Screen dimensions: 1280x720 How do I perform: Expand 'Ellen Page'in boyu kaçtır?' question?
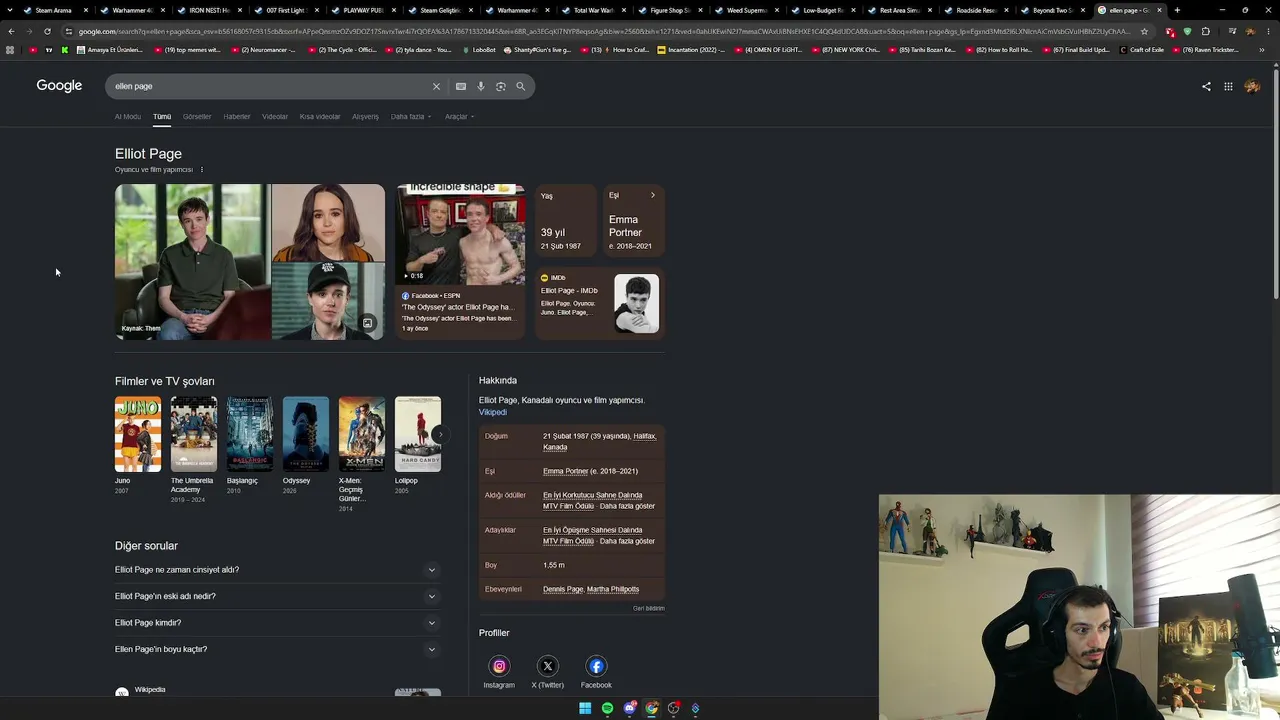pyautogui.click(x=277, y=649)
